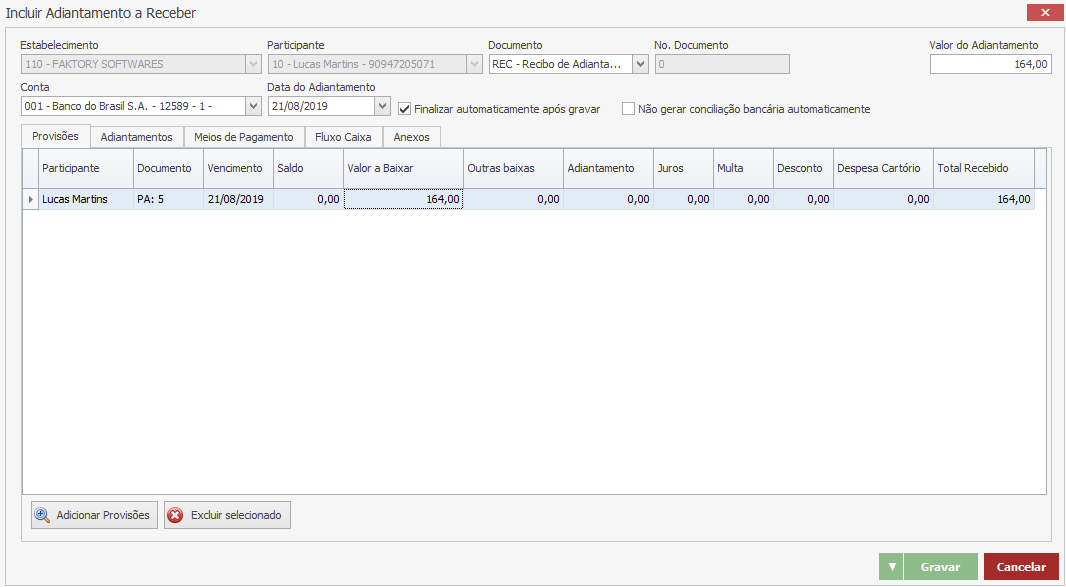Expand the Conta dropdown for Banco do Brasil

click(252, 106)
